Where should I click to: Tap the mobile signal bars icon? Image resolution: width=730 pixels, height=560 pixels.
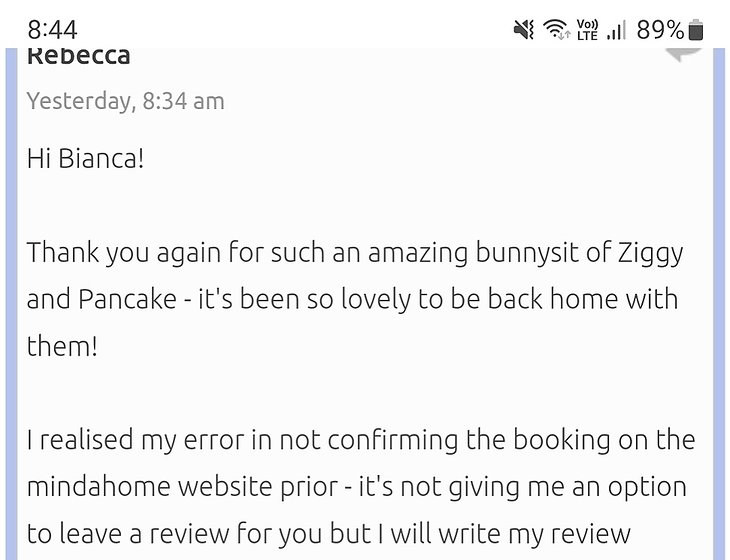click(617, 30)
